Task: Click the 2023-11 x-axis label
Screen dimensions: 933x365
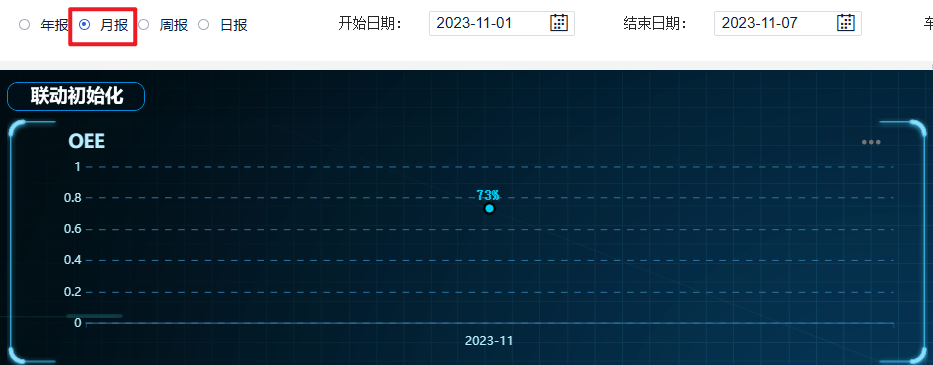Action: click(489, 341)
